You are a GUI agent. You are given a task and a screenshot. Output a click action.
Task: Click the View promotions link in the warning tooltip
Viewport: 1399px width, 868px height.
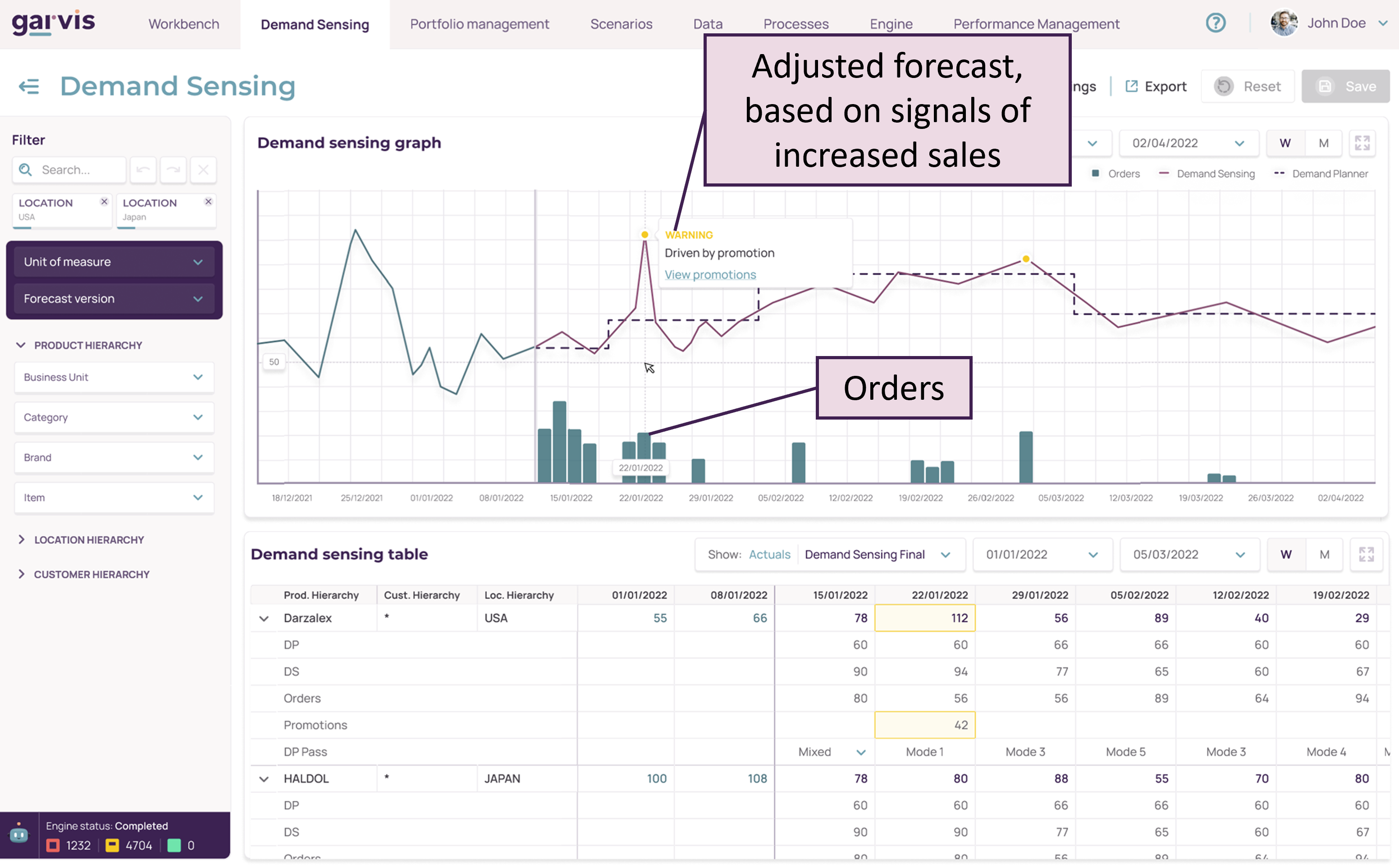click(710, 274)
